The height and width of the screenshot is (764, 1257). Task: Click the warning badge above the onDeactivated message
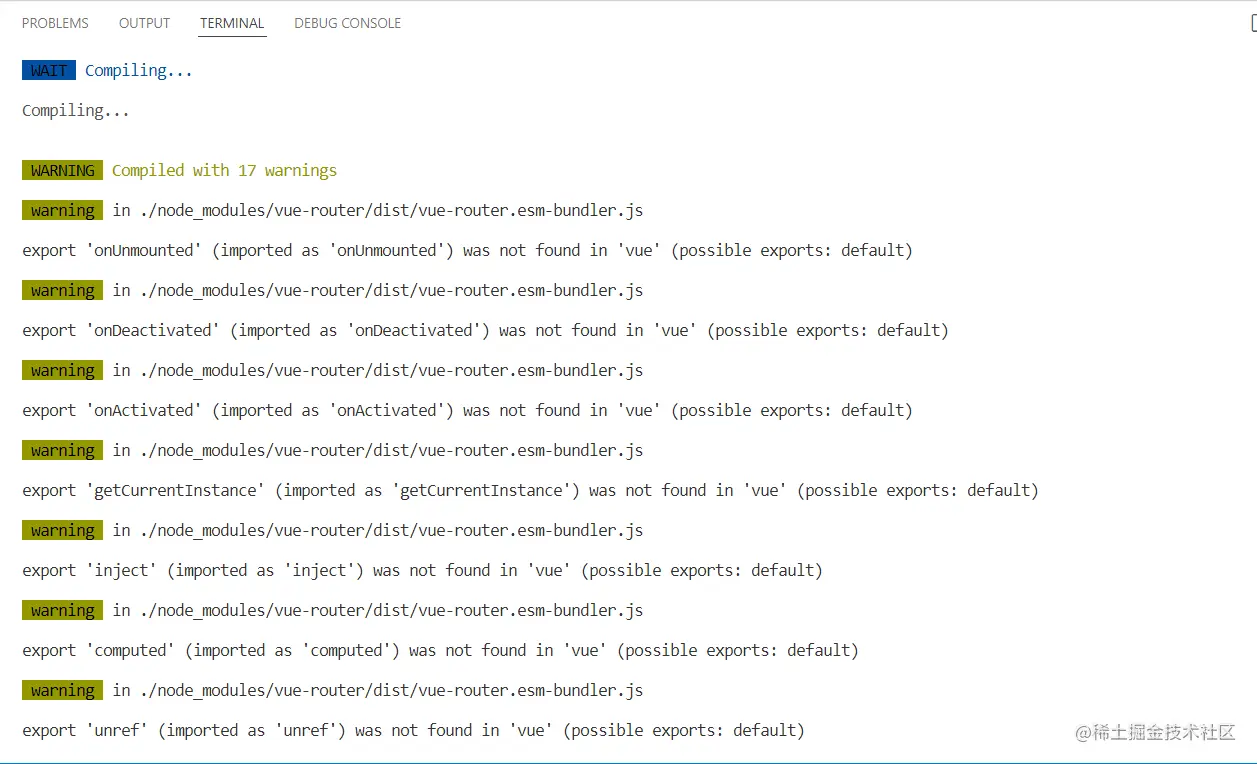point(62,290)
